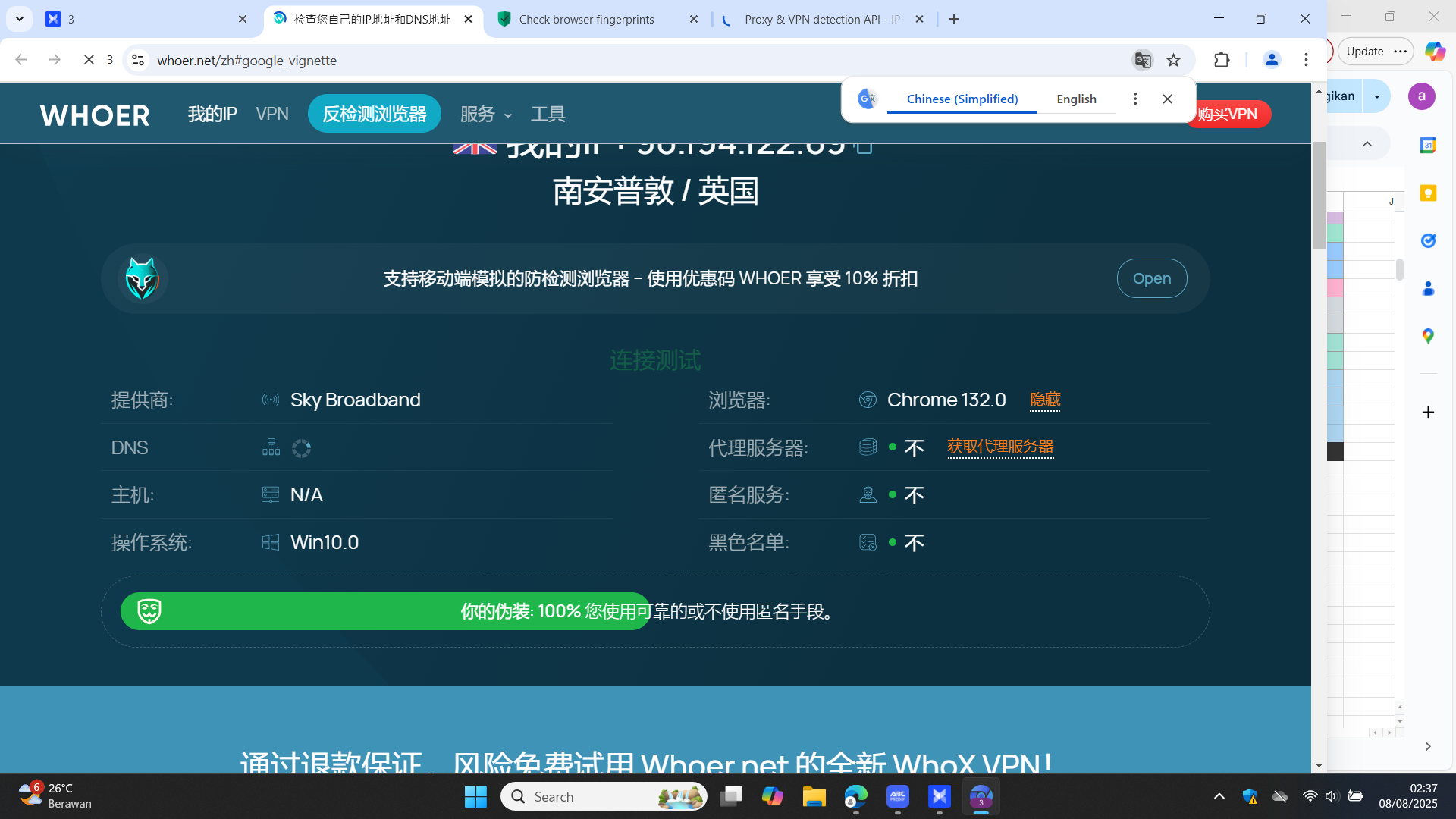The width and height of the screenshot is (1456, 819).
Task: Copy the IP address using copy icon
Action: [864, 146]
